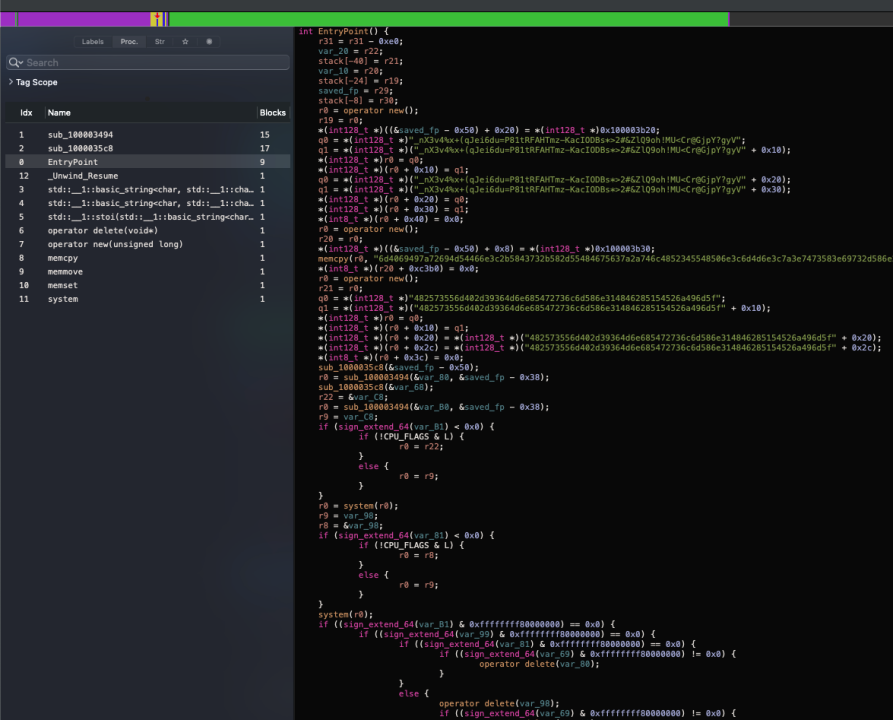
Task: Open the Str strings tab
Action: pos(159,42)
